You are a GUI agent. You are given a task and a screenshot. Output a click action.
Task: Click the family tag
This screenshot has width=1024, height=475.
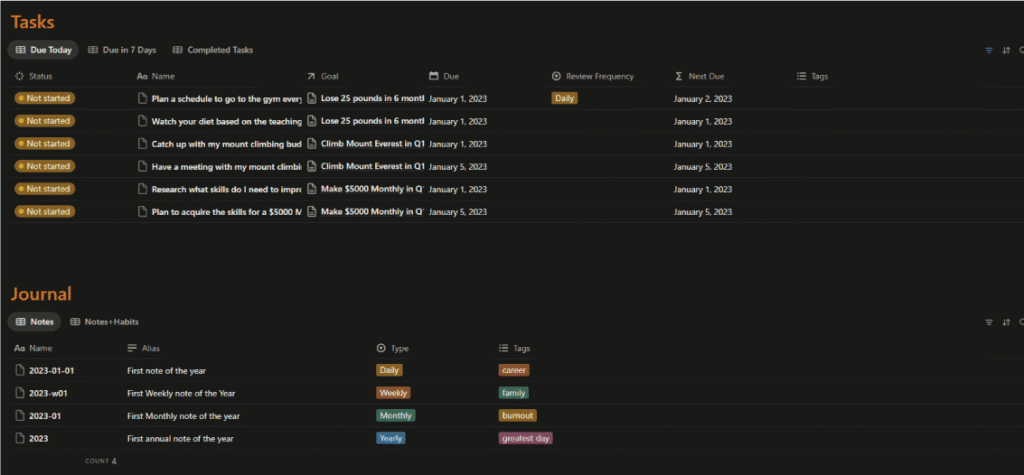coord(513,393)
